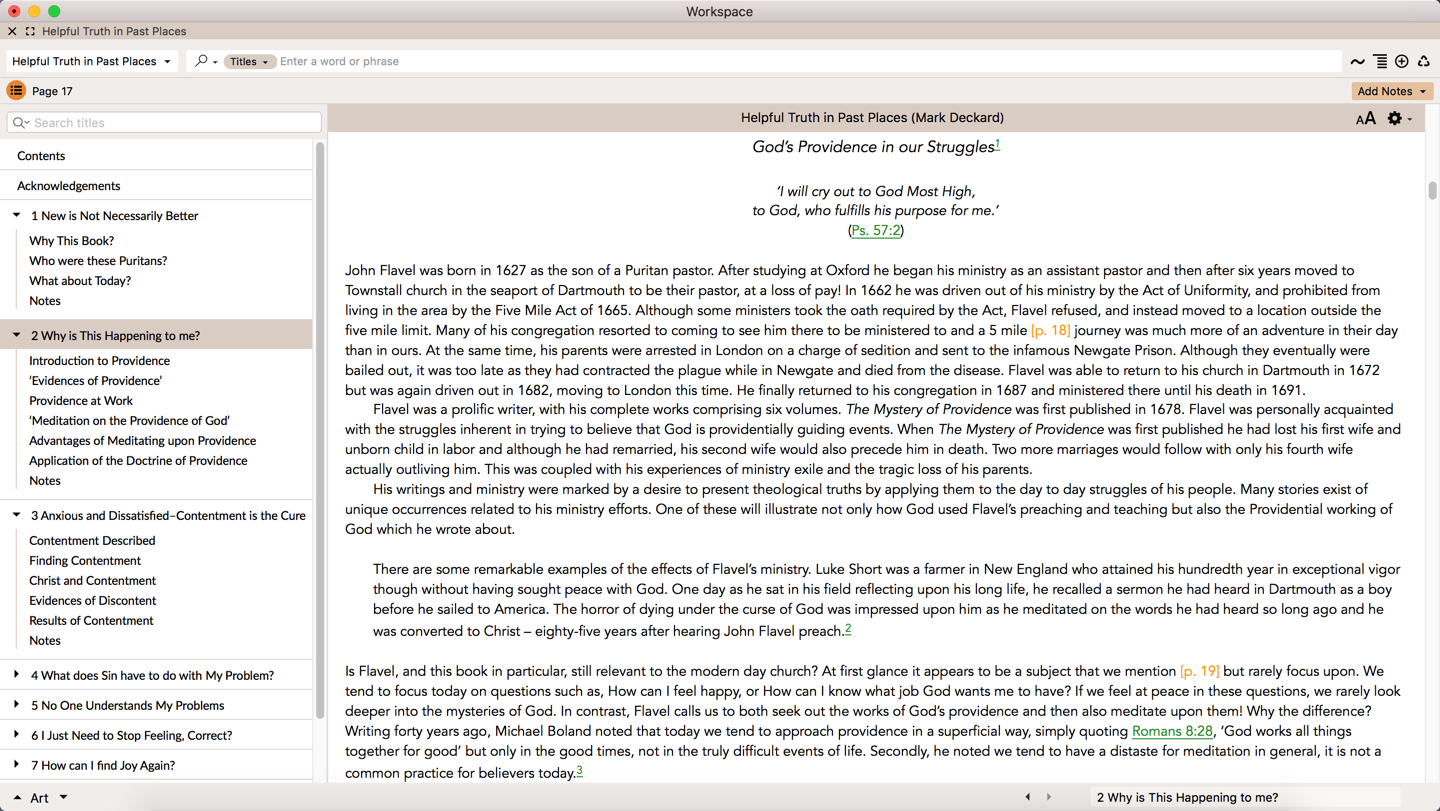The height and width of the screenshot is (811, 1440).
Task: Collapse chapter 1 New is Not Necessarily Better
Action: (x=16, y=215)
